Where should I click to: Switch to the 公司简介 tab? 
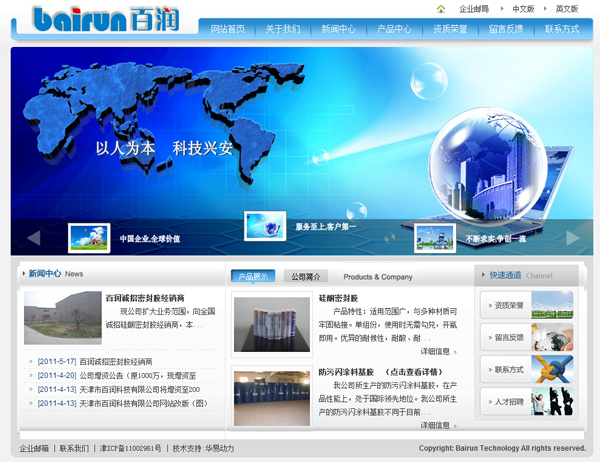point(306,277)
